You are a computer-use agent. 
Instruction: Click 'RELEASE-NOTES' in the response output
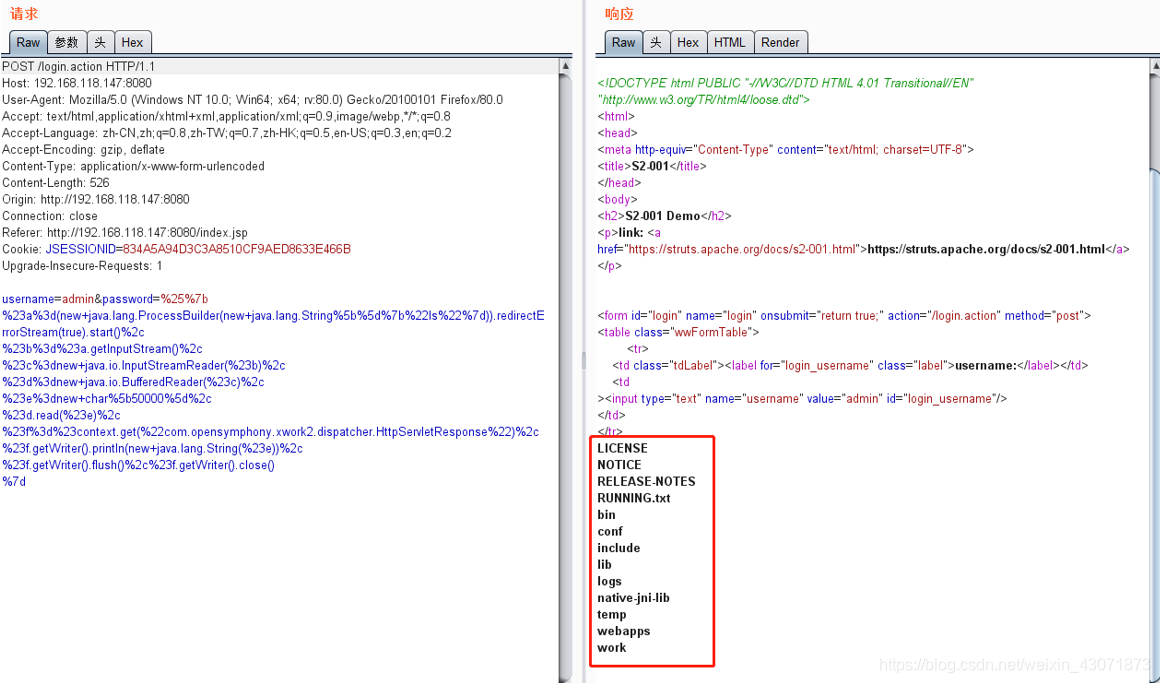click(647, 482)
